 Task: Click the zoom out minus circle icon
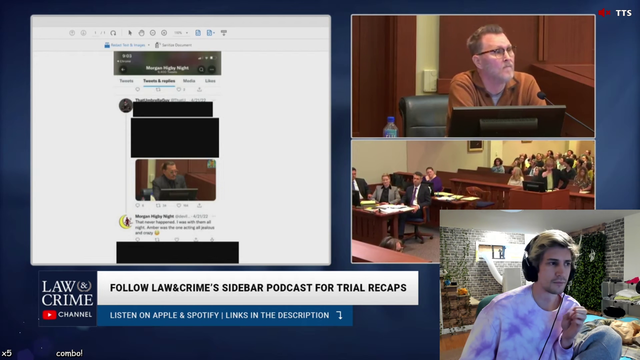(x=153, y=33)
